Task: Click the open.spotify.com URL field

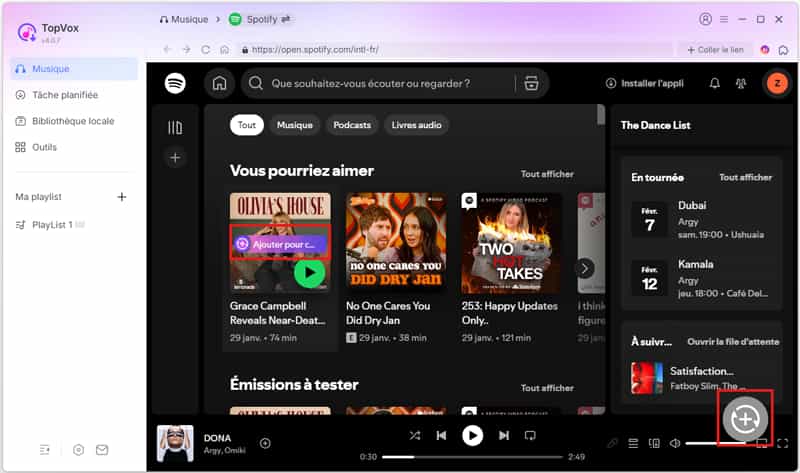Action: click(x=454, y=49)
